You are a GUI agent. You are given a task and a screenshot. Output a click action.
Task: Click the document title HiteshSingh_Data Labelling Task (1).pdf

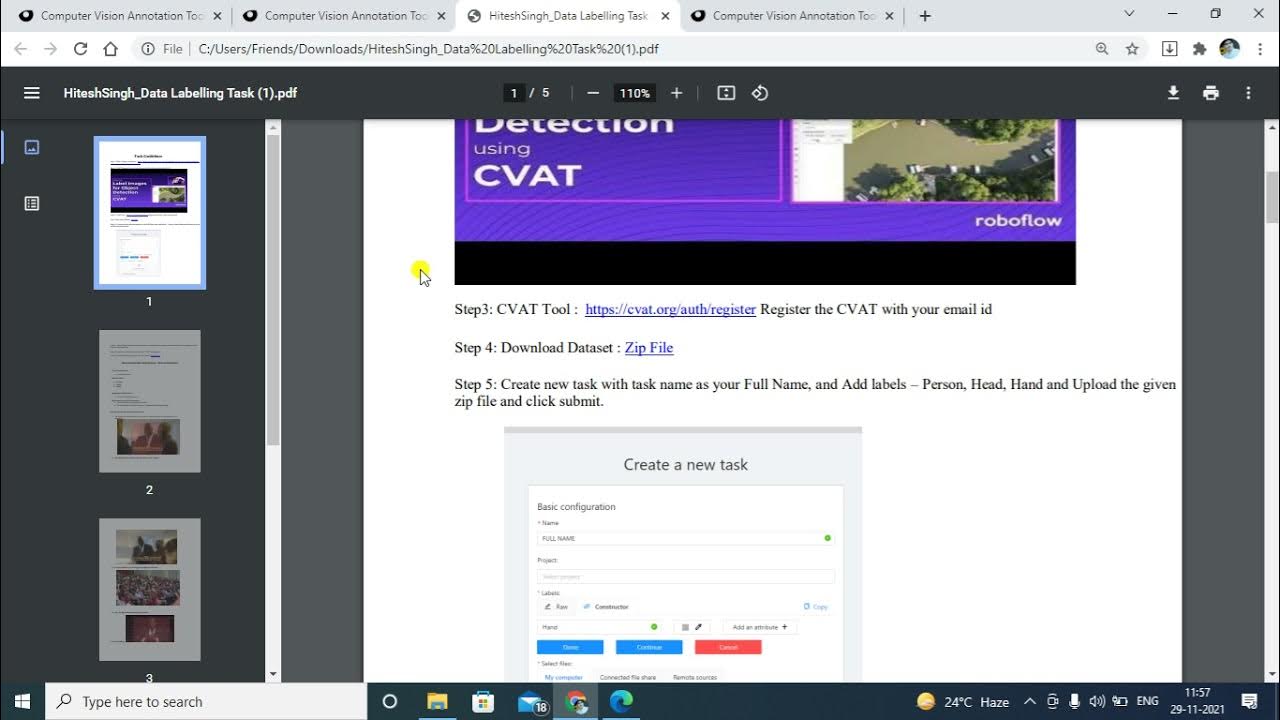click(180, 93)
